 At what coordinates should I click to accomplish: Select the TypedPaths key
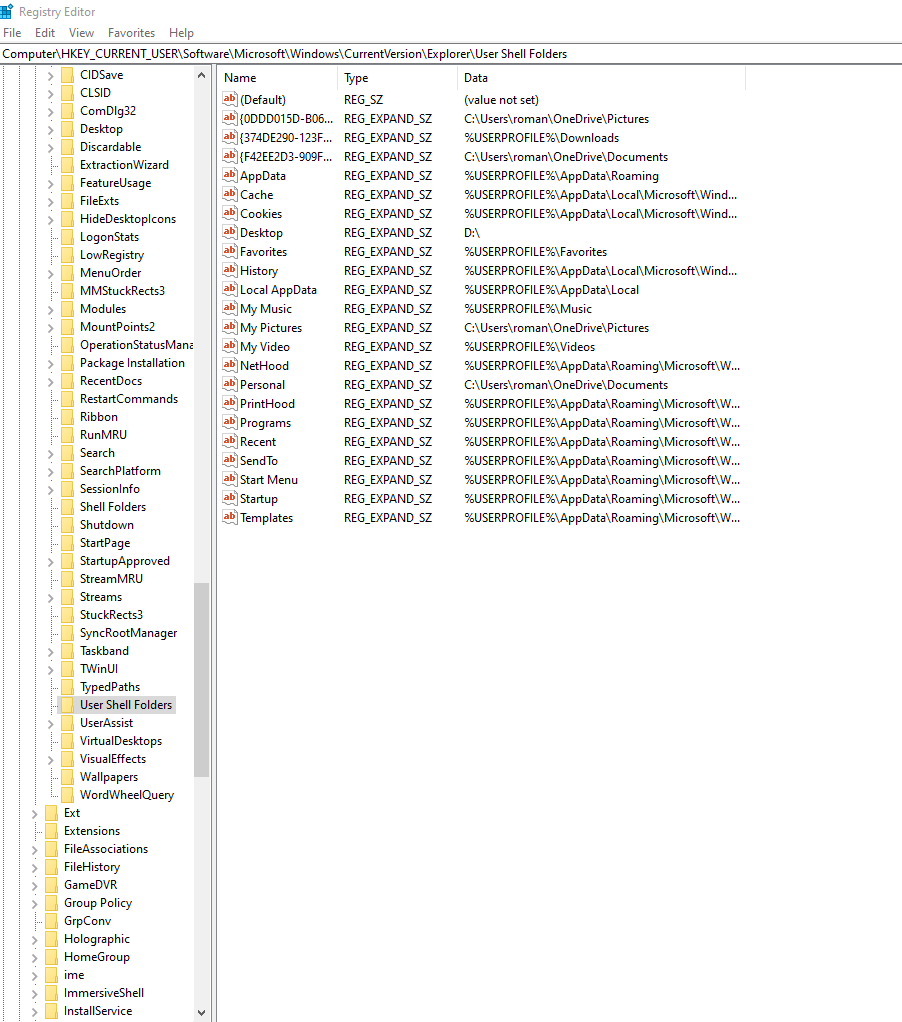pyautogui.click(x=110, y=687)
